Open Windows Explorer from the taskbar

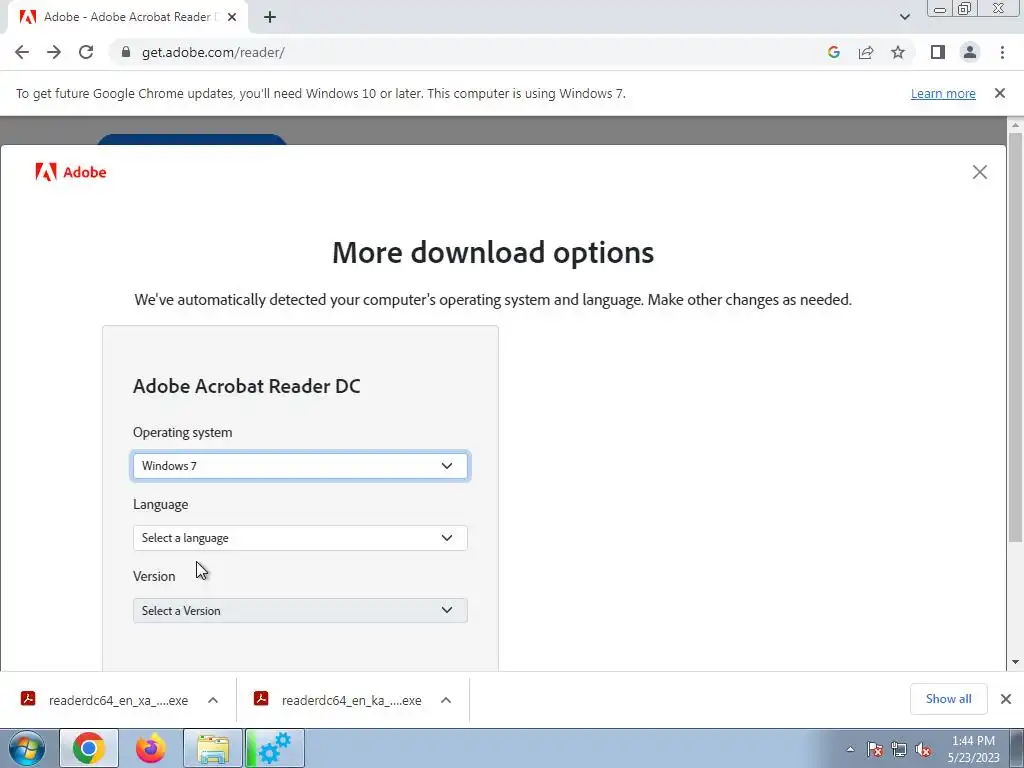pyautogui.click(x=213, y=748)
